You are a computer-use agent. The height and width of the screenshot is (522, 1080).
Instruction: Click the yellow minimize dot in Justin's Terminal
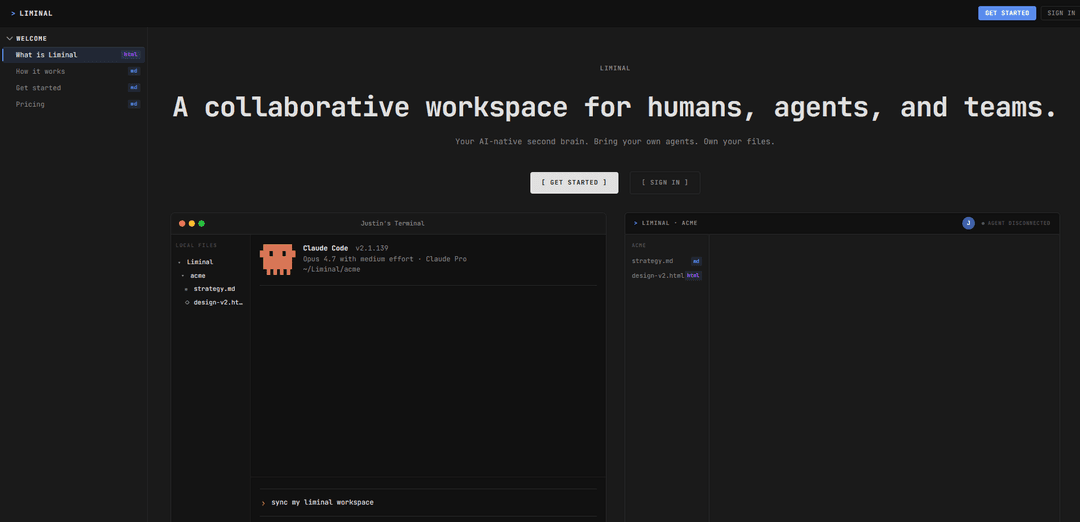point(191,223)
